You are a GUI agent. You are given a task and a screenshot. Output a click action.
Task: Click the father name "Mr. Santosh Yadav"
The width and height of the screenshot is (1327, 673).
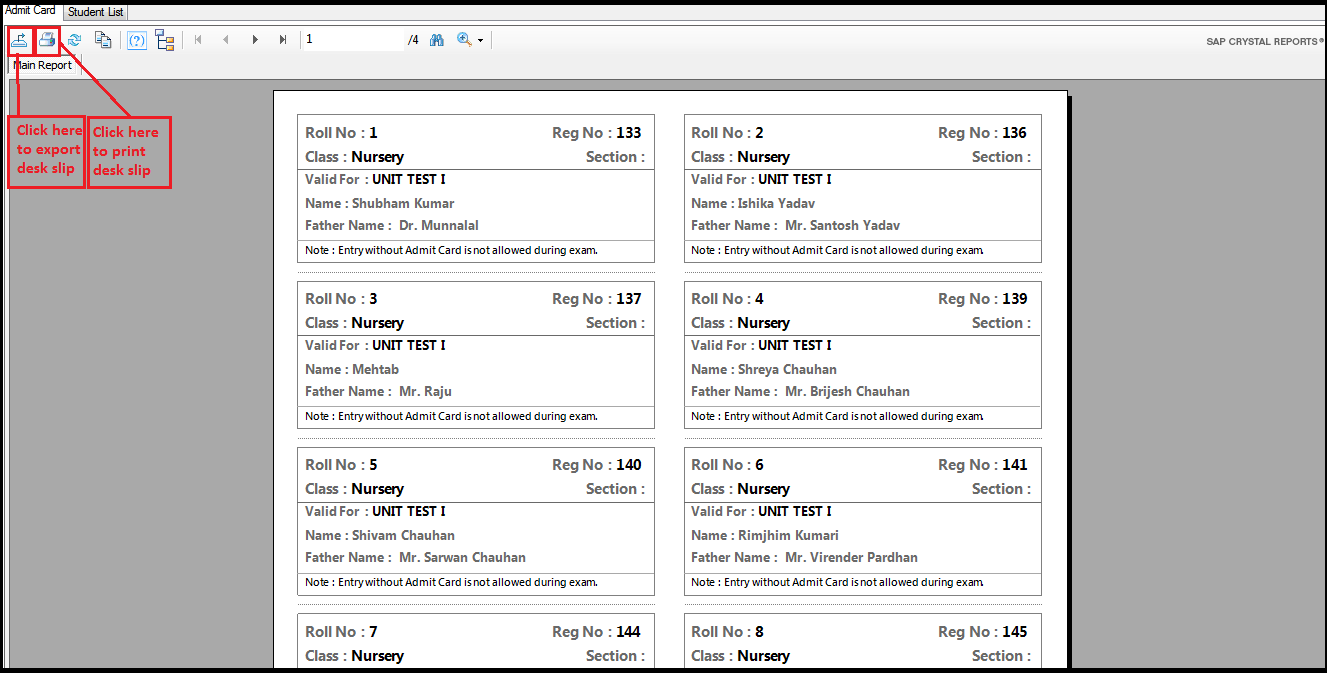pos(843,226)
